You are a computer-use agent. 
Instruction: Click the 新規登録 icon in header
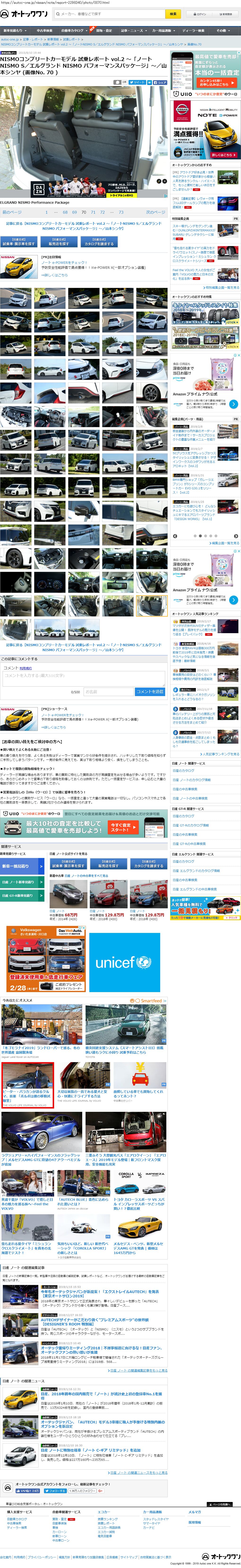pyautogui.click(x=226, y=14)
